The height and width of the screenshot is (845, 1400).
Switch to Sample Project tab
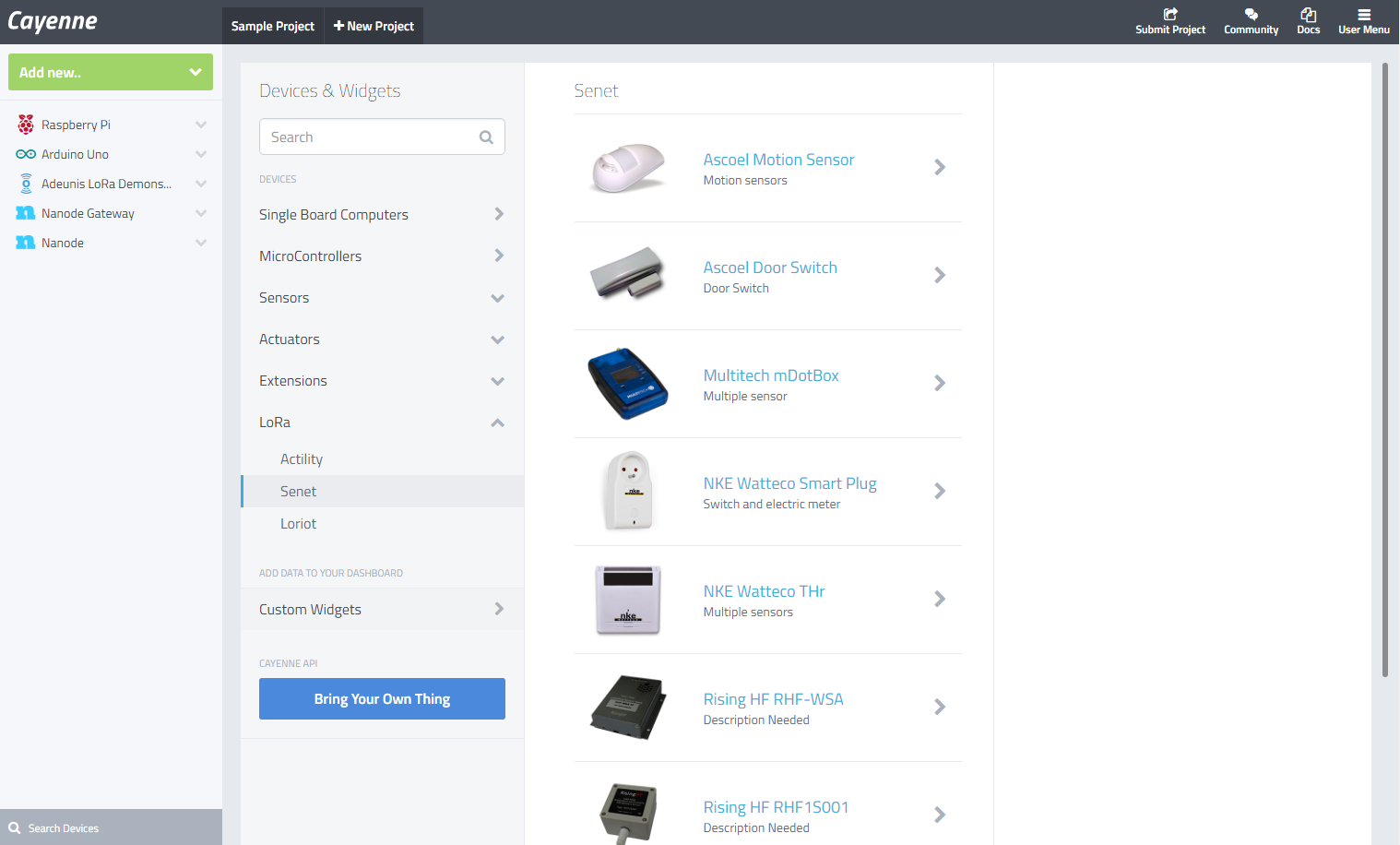[272, 26]
